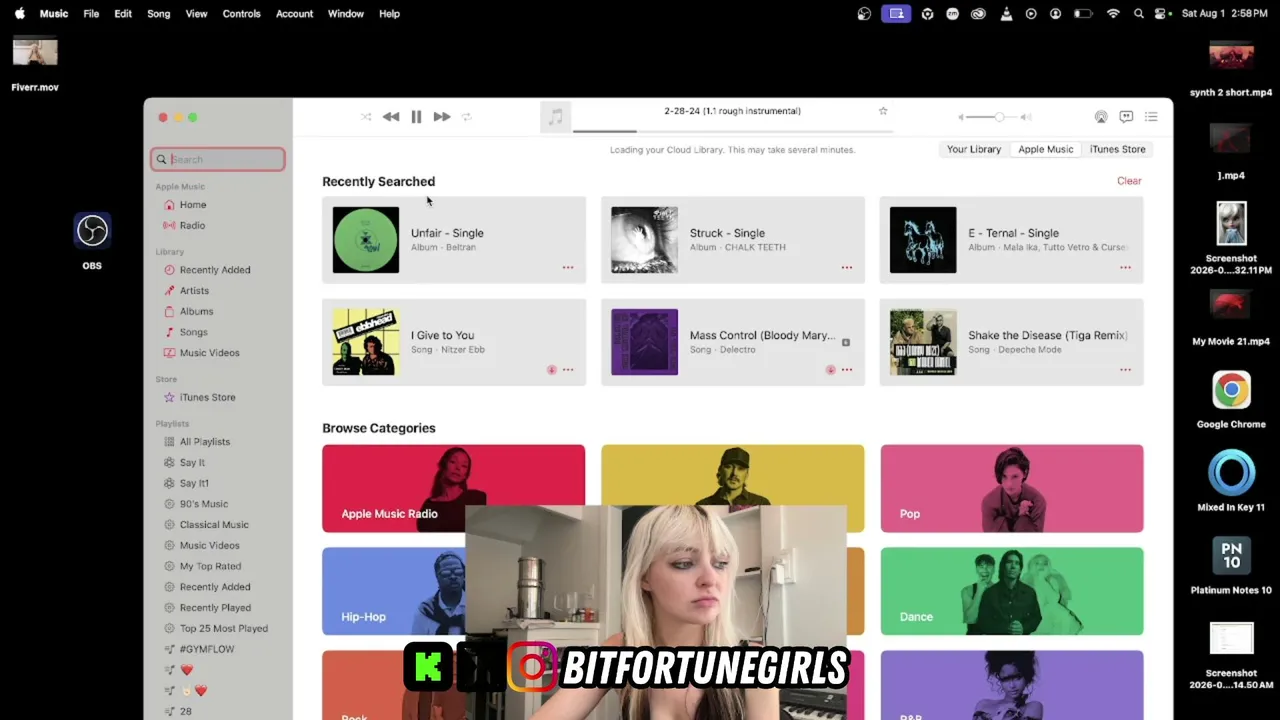Open the more menu for E - Ternal - Single
This screenshot has width=1280, height=720.
click(1125, 268)
